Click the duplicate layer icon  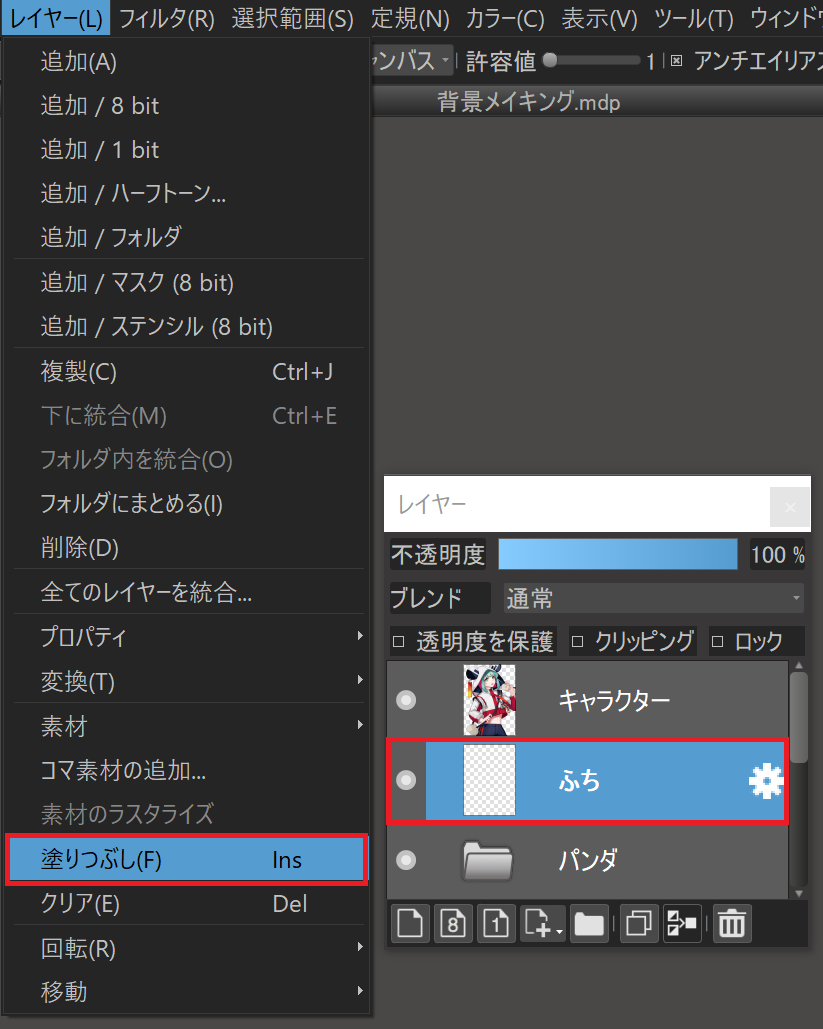coord(636,924)
